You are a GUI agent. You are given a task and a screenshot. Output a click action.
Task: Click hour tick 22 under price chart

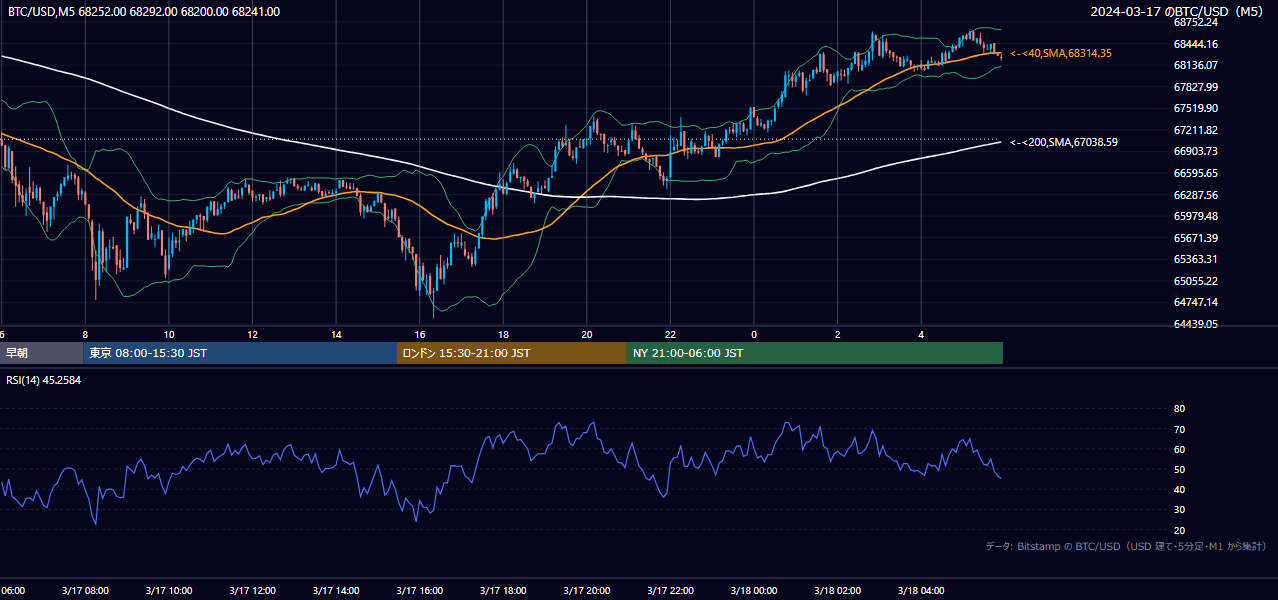point(670,335)
